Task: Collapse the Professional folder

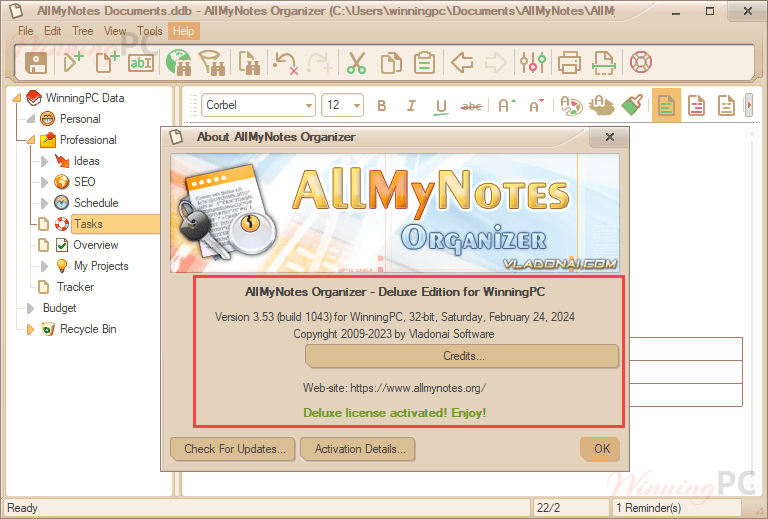Action: pos(31,140)
